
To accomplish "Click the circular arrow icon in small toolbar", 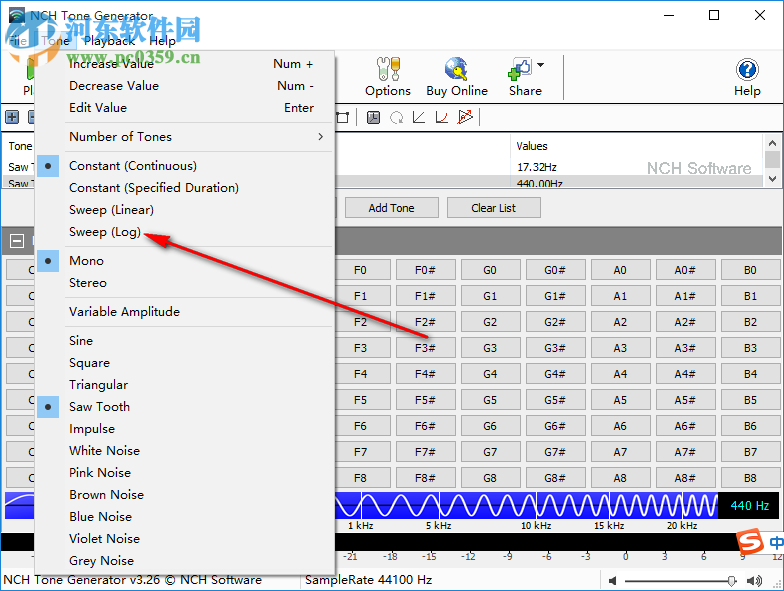I will (x=396, y=117).
